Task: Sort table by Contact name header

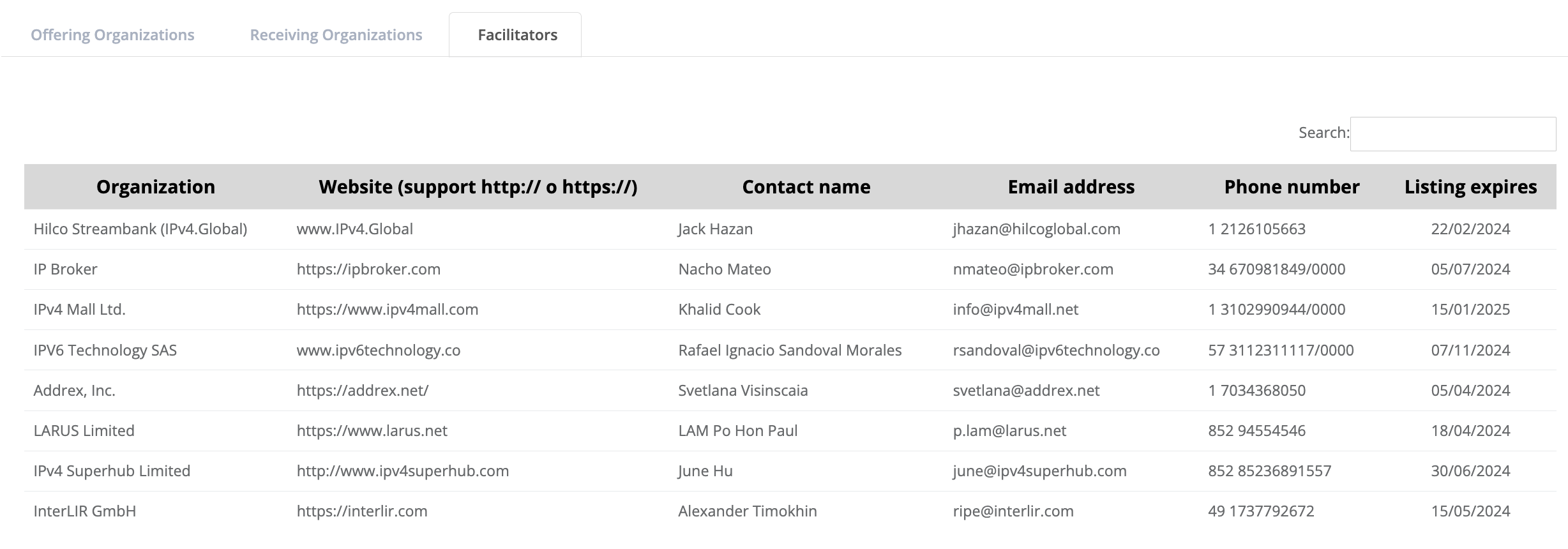Action: click(x=806, y=187)
